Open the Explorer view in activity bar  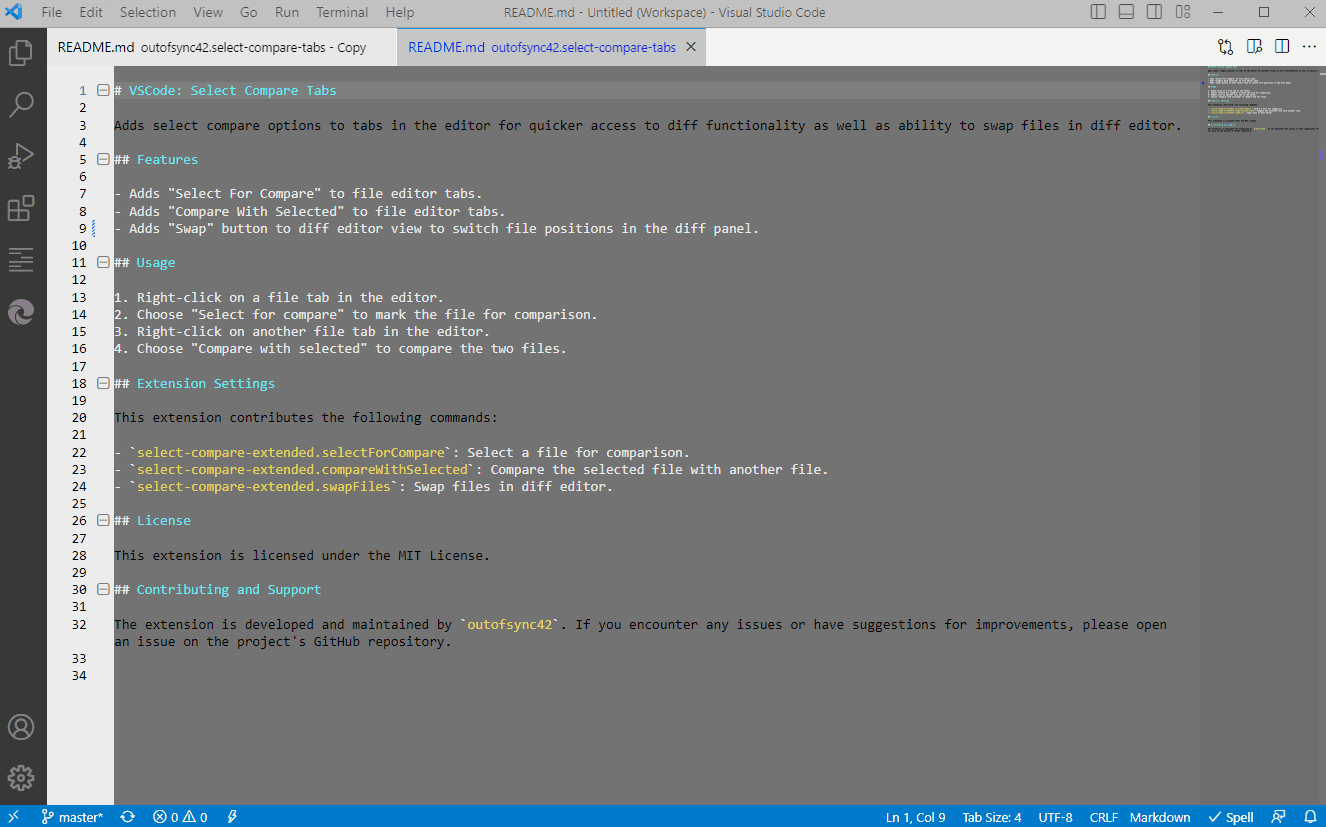pos(21,52)
